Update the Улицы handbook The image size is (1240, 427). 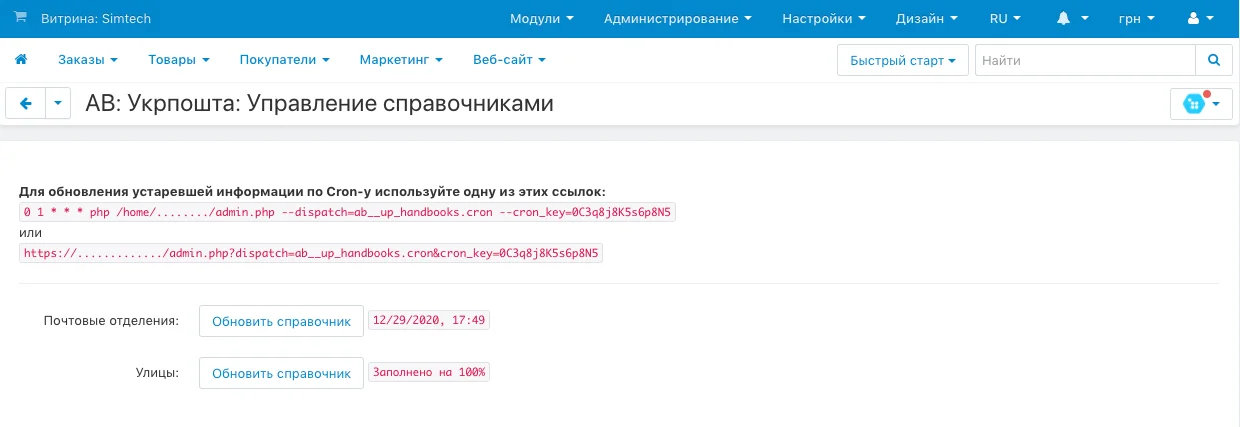pos(281,373)
